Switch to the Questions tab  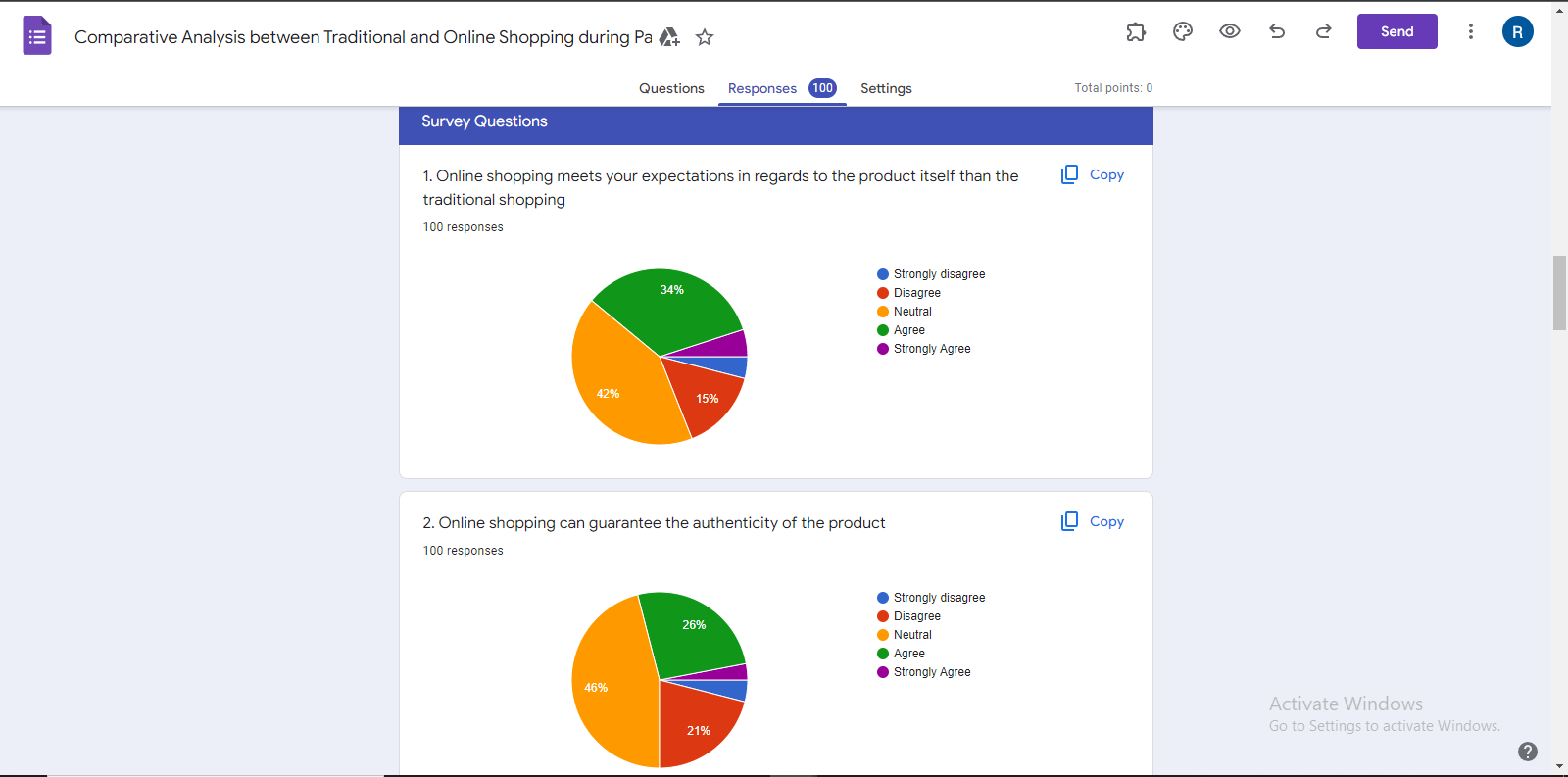pos(671,88)
